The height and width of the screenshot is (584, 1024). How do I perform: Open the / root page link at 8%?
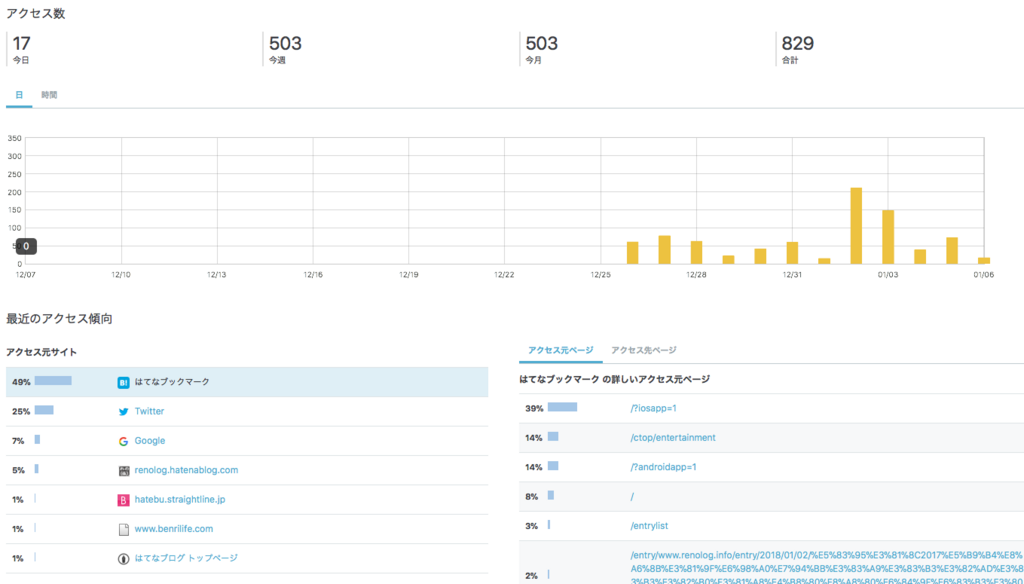(632, 496)
